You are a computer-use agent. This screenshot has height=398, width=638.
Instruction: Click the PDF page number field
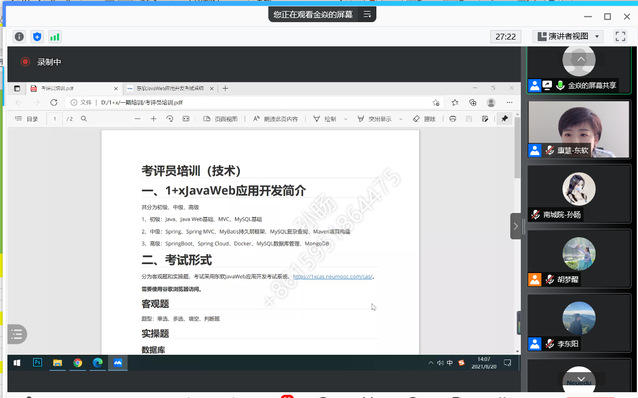click(55, 119)
